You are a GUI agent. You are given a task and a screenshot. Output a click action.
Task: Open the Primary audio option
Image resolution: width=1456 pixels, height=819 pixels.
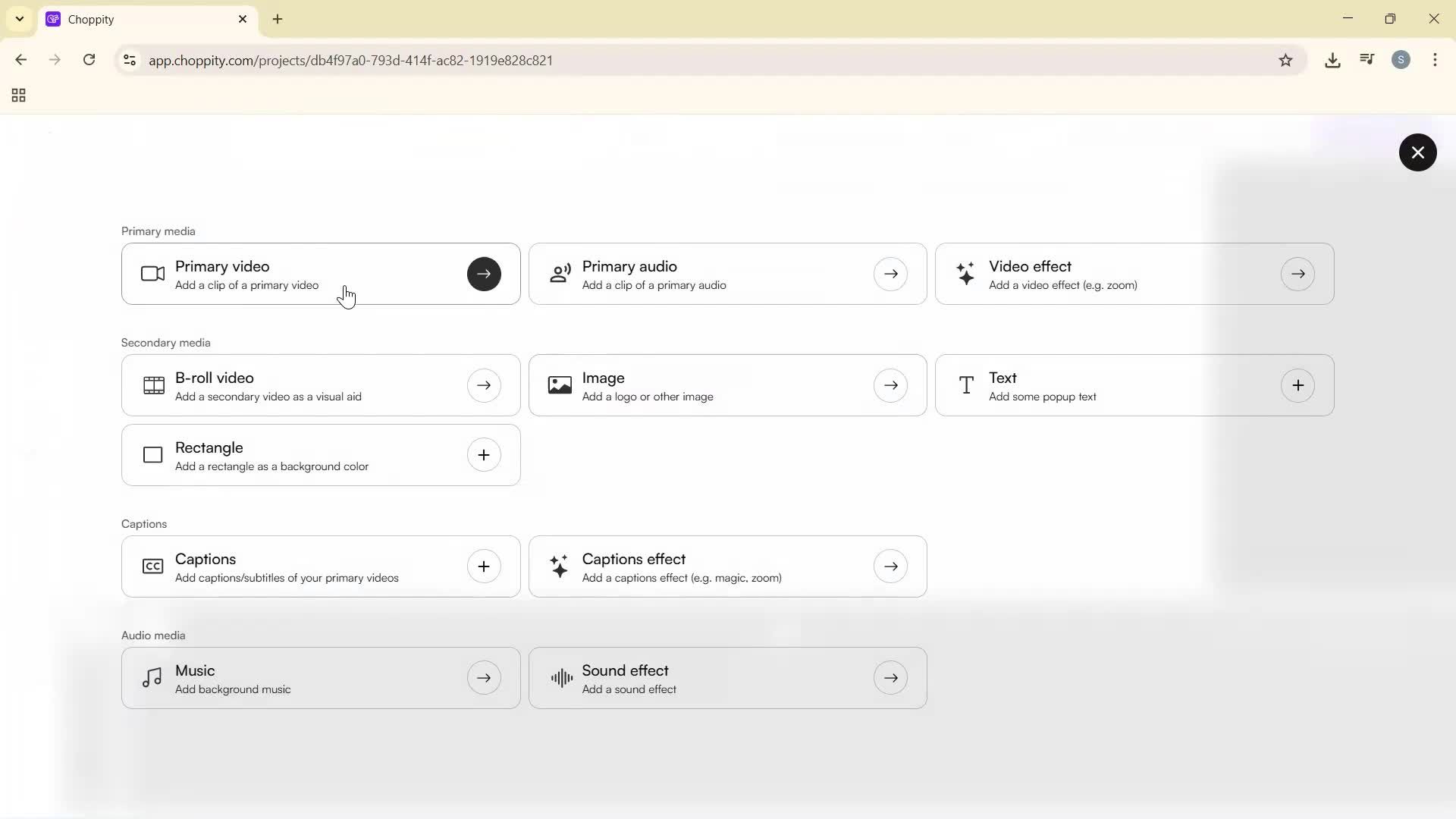[x=727, y=274]
